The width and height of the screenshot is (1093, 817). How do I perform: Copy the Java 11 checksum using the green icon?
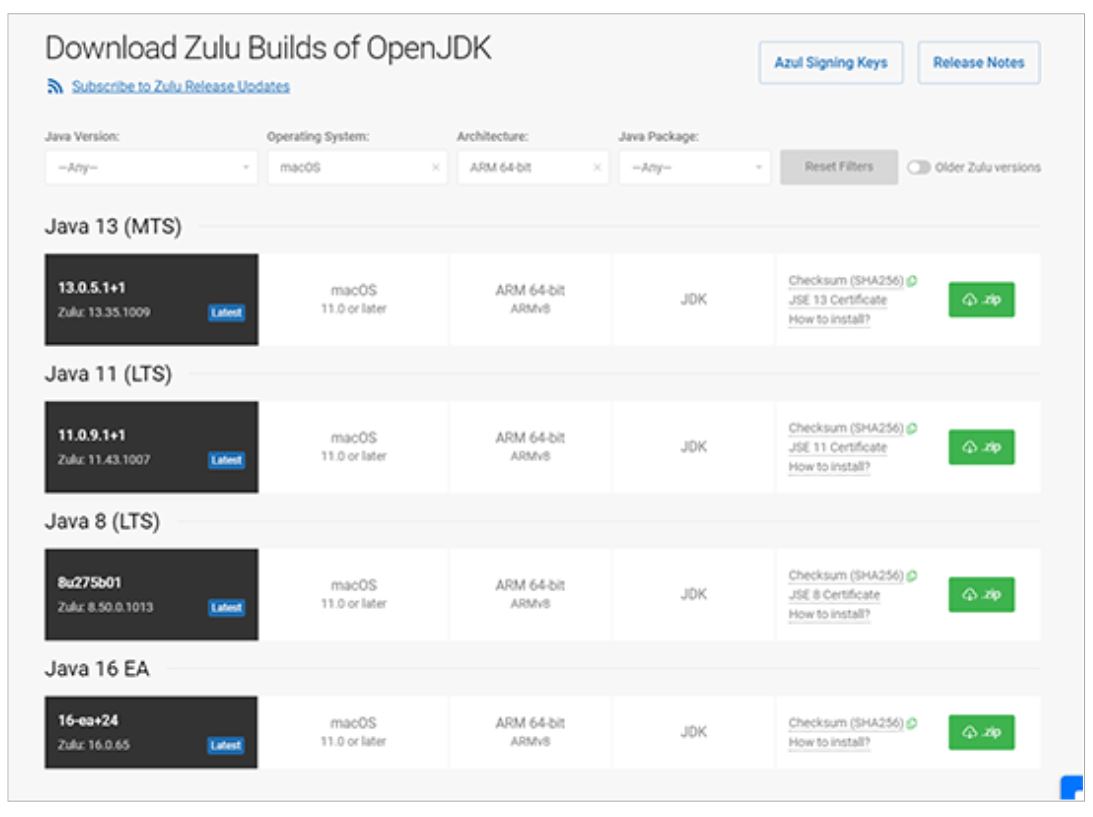(912, 428)
